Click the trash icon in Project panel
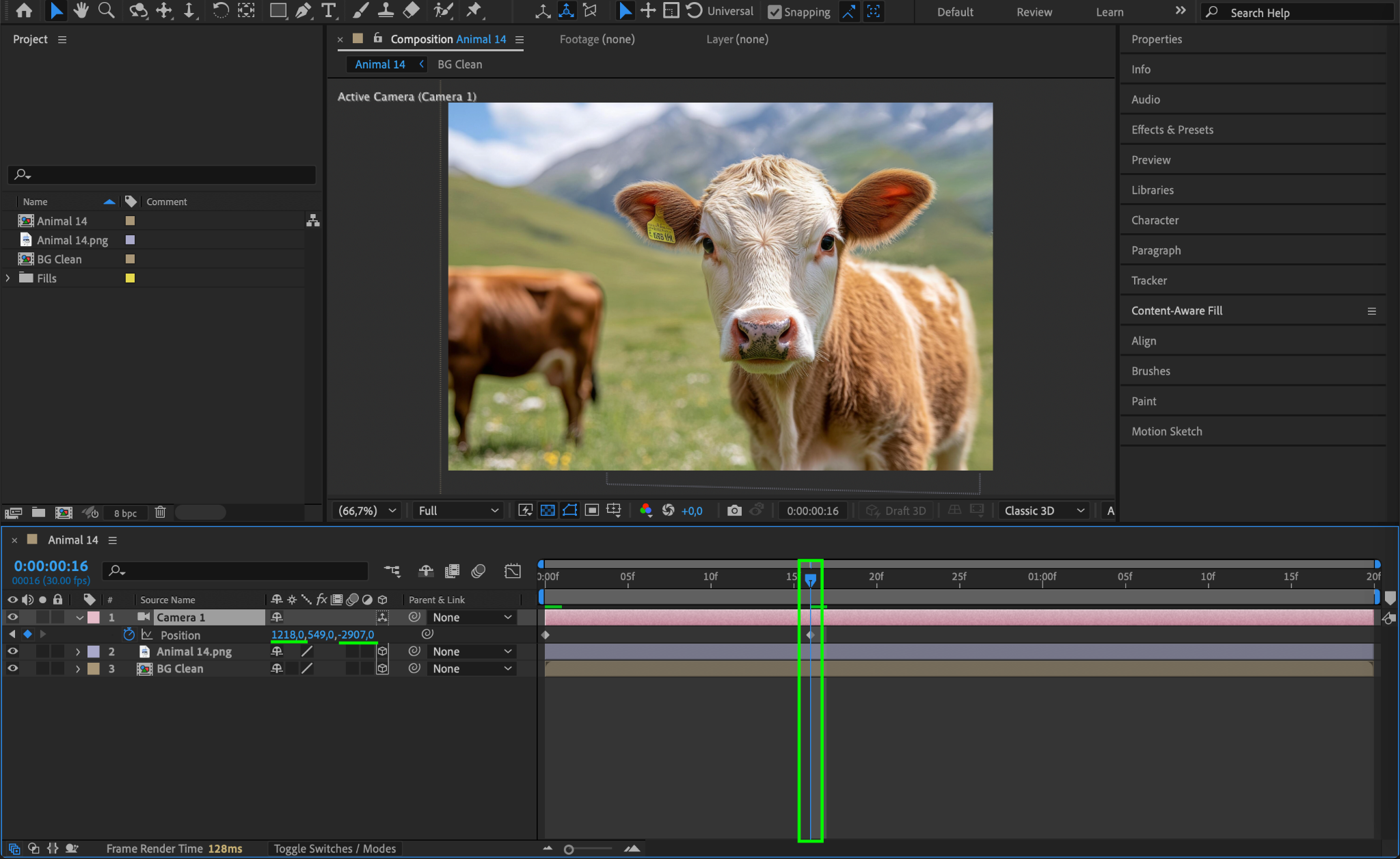1400x859 pixels. pyautogui.click(x=160, y=512)
